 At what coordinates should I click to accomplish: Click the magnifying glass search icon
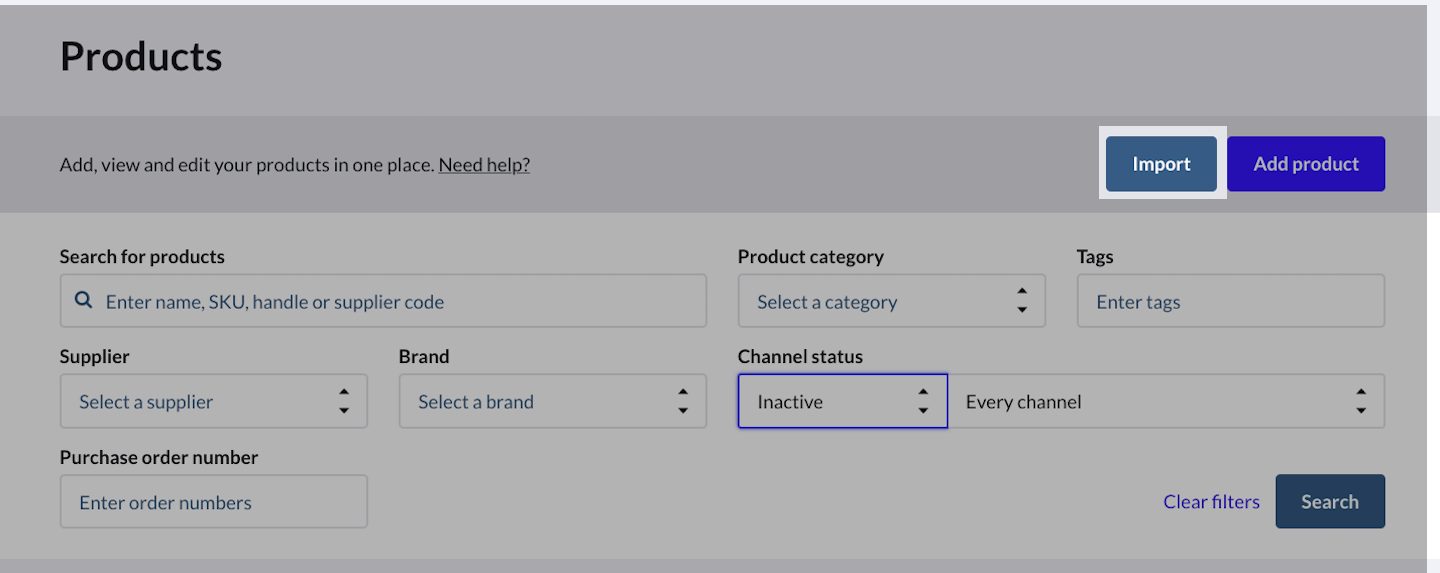coord(84,301)
